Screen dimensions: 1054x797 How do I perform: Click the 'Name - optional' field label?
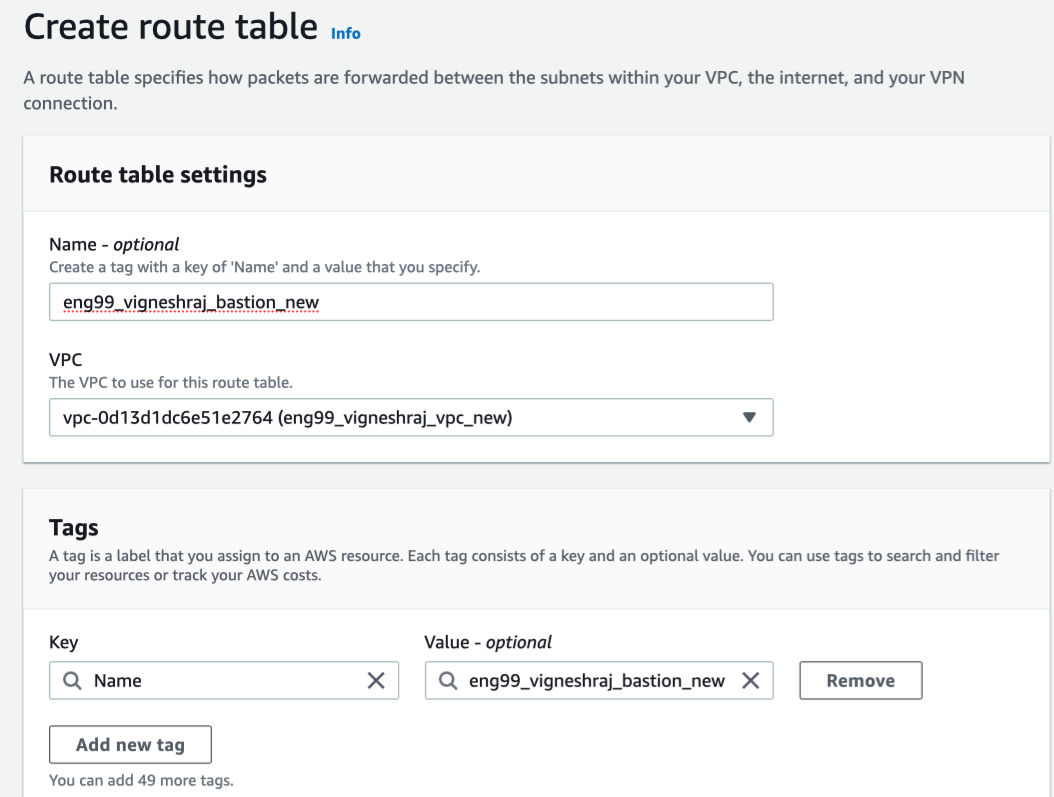click(114, 244)
